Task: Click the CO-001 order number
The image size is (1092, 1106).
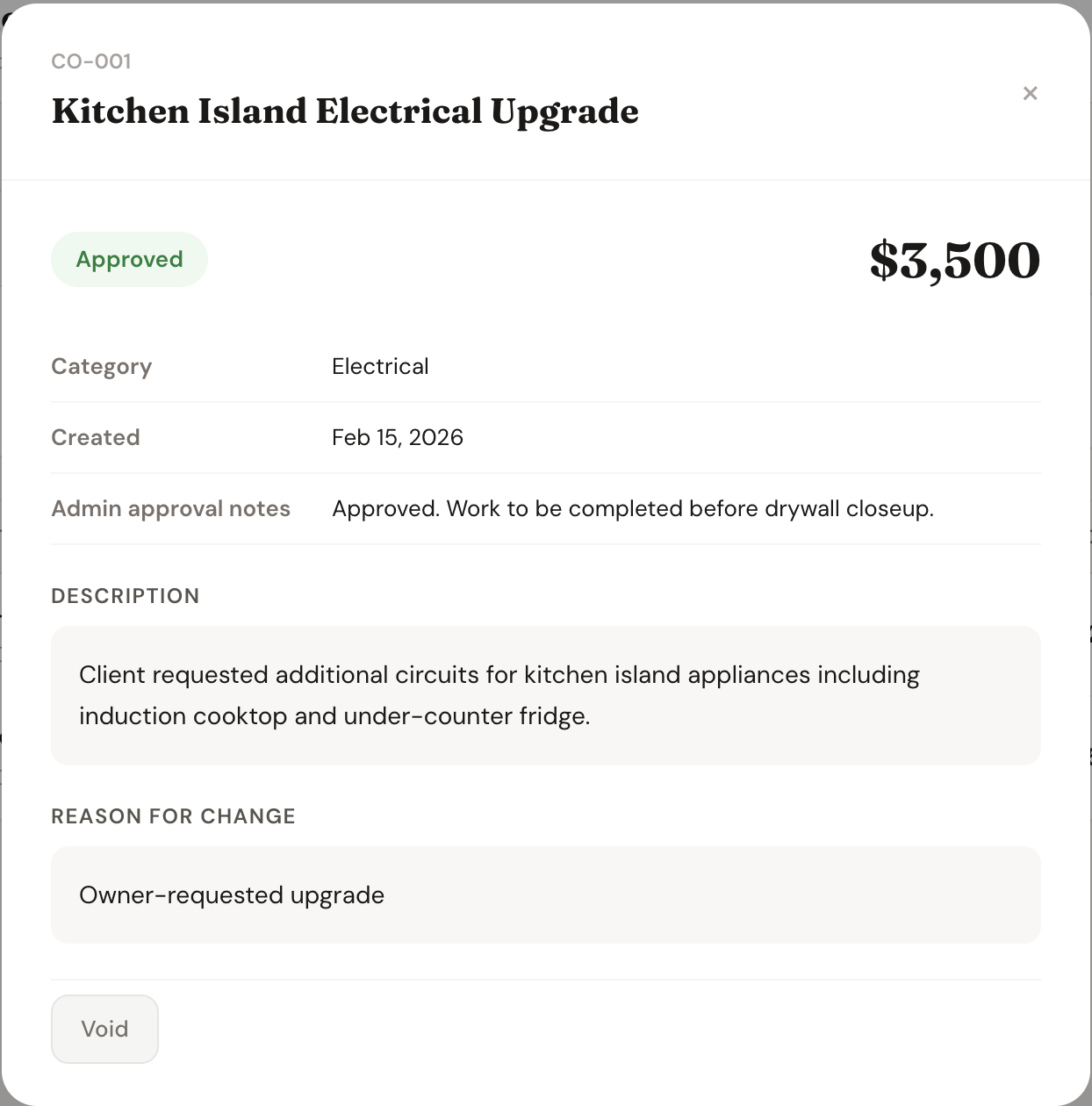Action: point(91,61)
